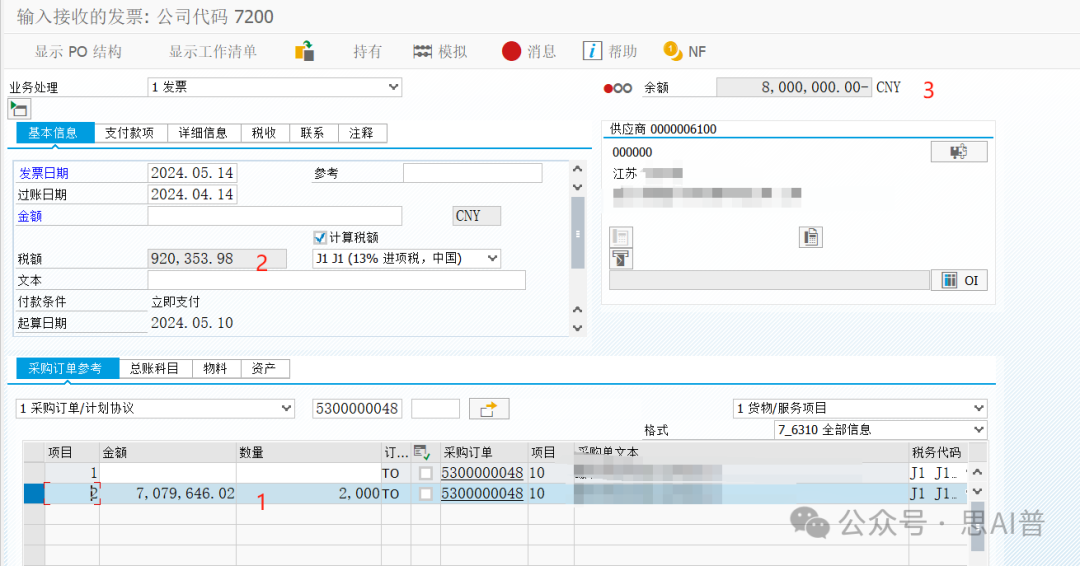The image size is (1080, 566).
Task: Click arrow icon next to PO number field
Action: (x=489, y=408)
